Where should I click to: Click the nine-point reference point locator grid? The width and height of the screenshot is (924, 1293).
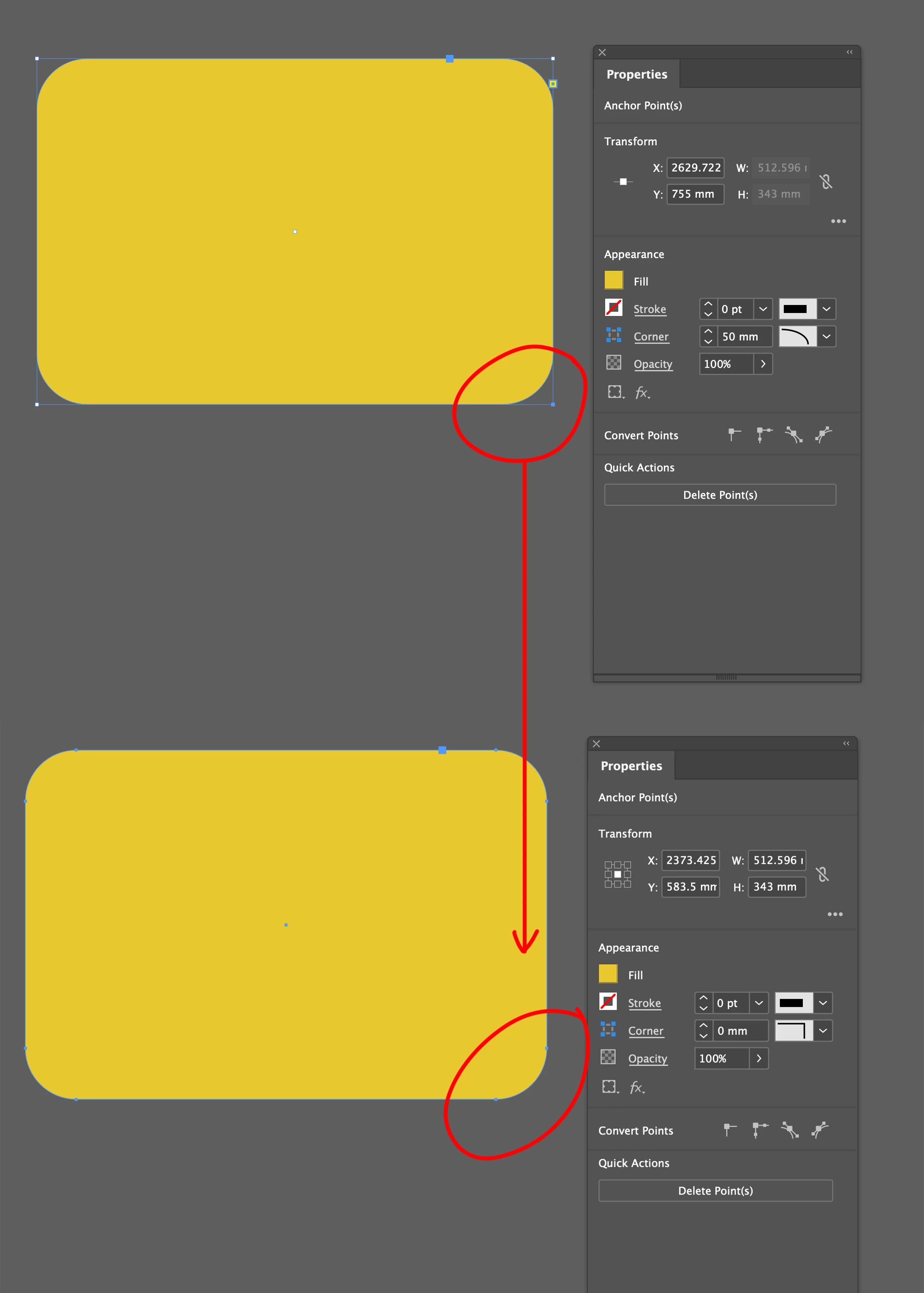tap(617, 874)
